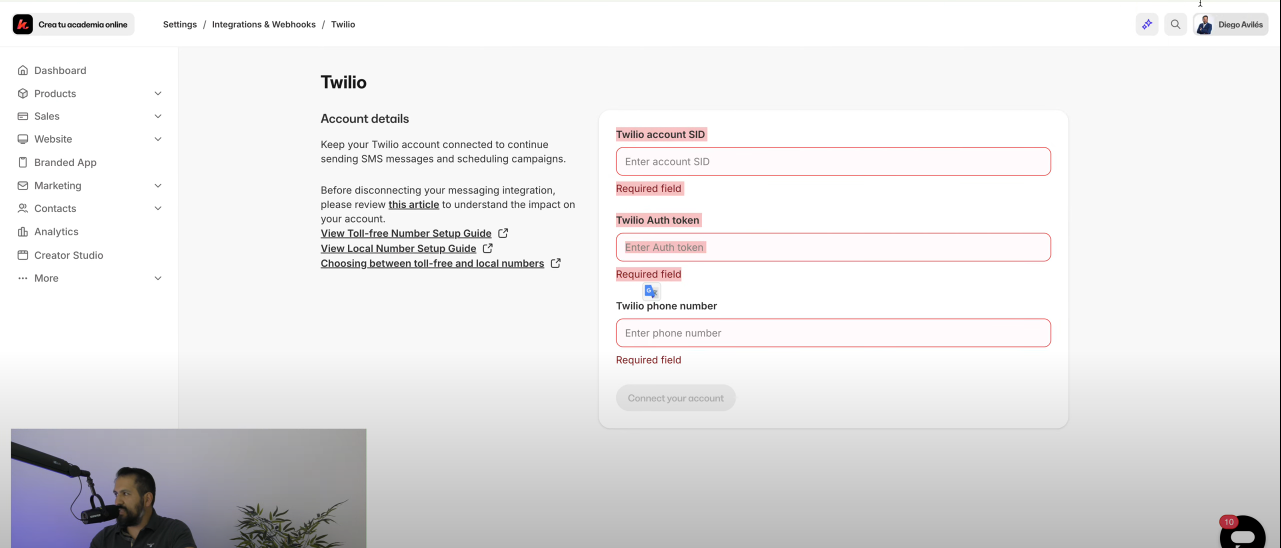The image size is (1281, 548).
Task: Click the Google Translate popup icon
Action: (x=651, y=291)
